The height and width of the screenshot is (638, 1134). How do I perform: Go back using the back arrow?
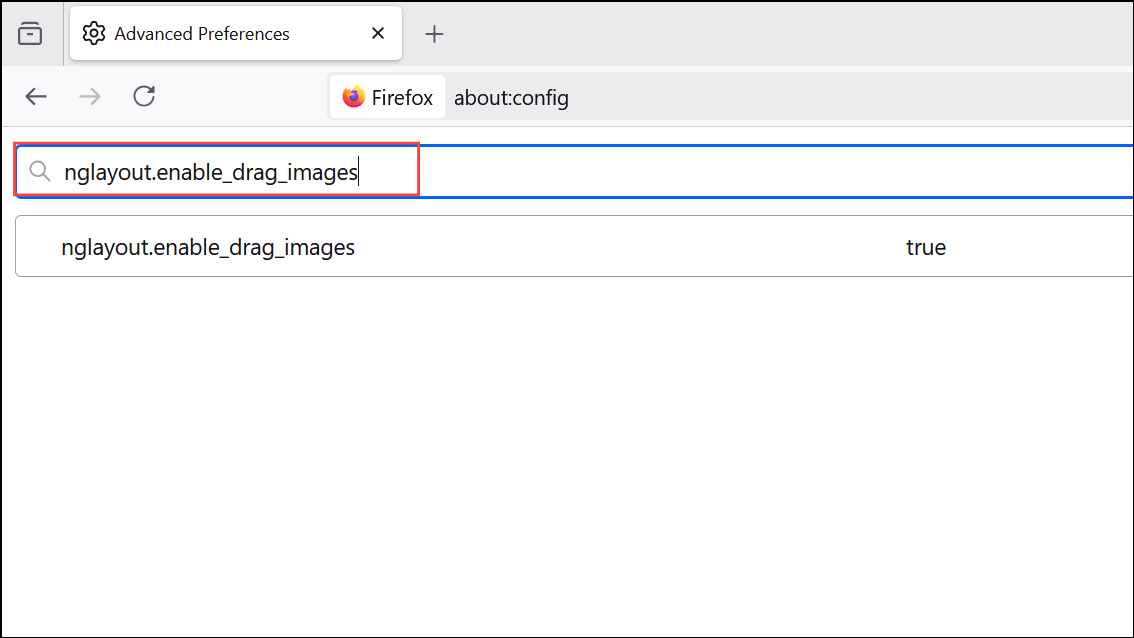(x=36, y=97)
